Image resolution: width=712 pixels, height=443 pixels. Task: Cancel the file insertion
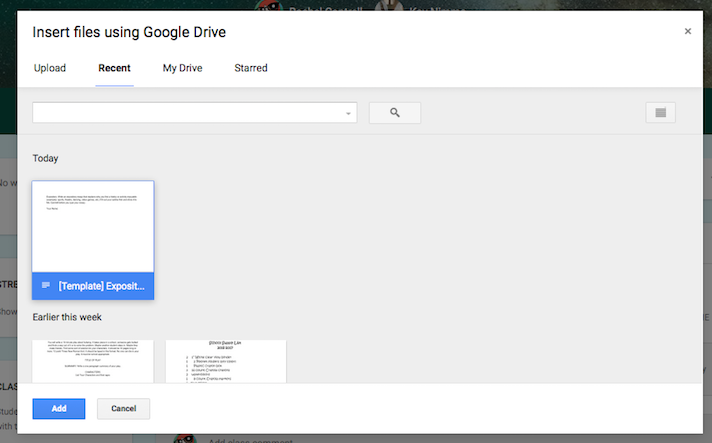[124, 409]
